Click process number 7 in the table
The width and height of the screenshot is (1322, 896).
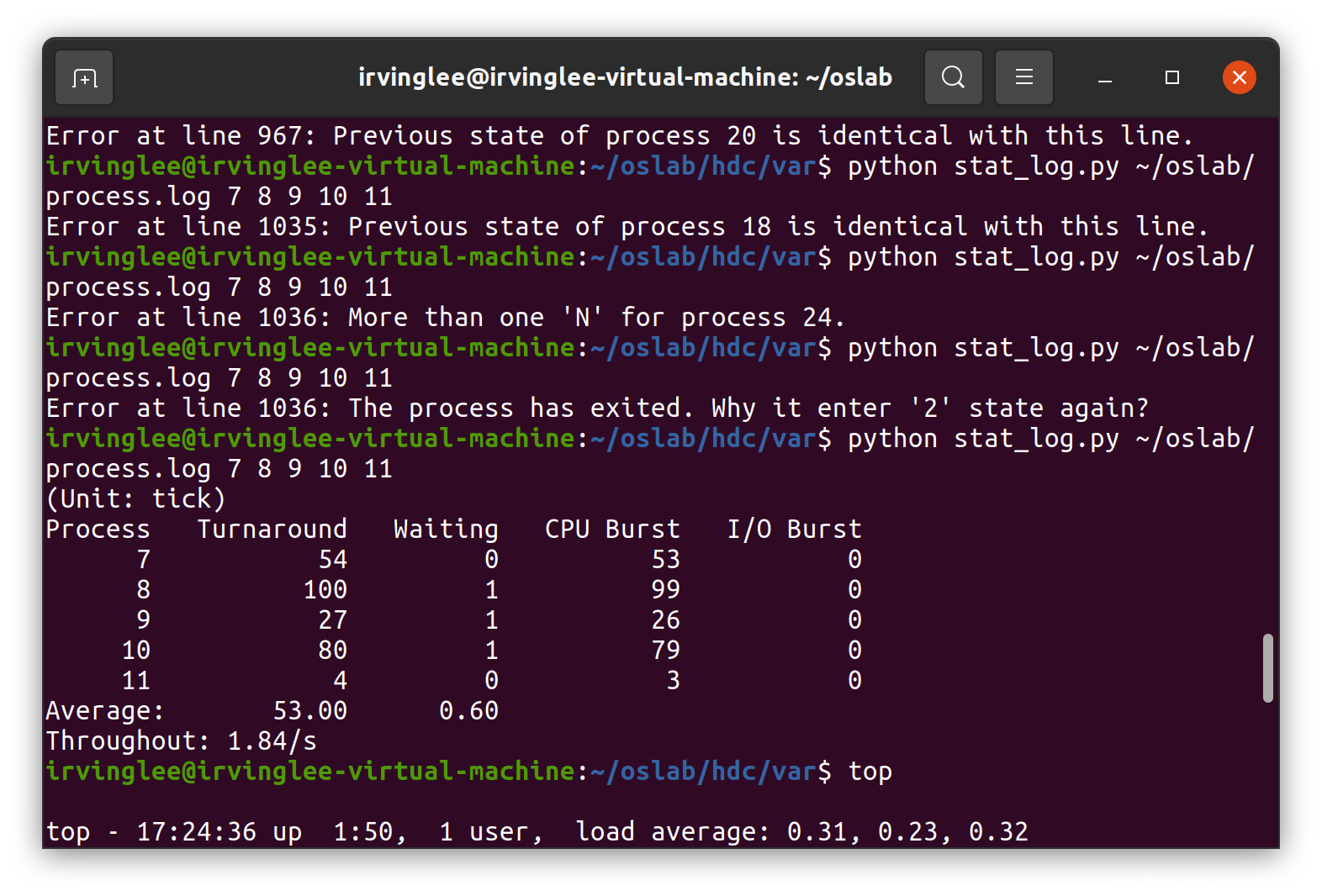(x=143, y=559)
